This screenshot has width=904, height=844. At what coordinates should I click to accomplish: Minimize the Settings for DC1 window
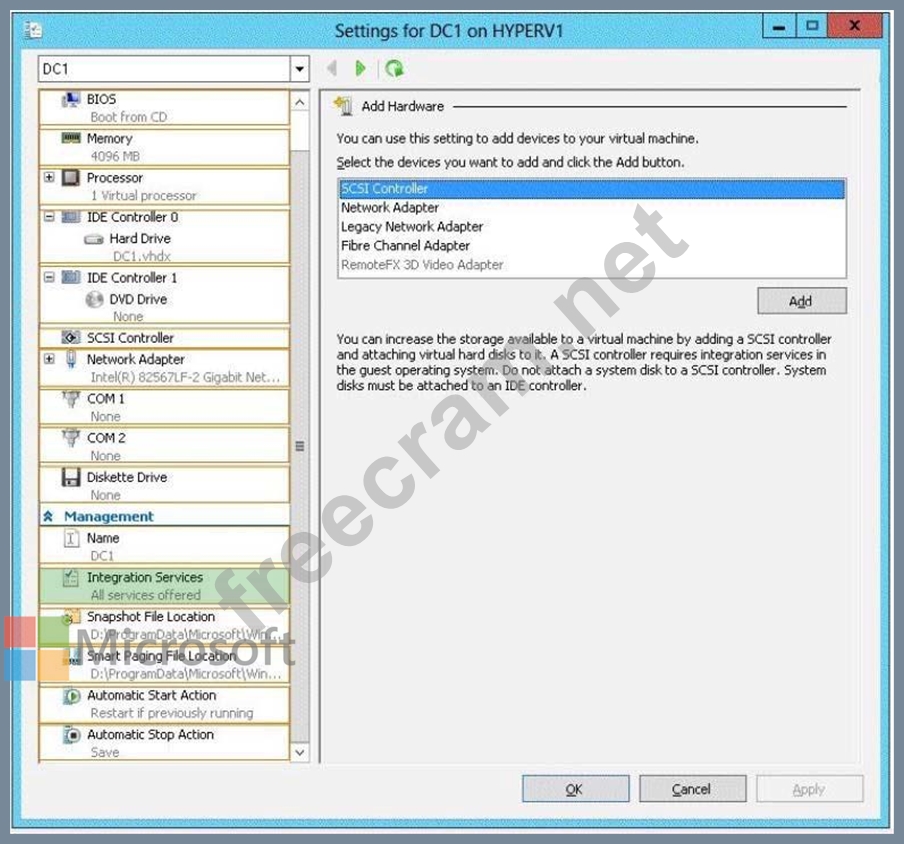coord(779,27)
